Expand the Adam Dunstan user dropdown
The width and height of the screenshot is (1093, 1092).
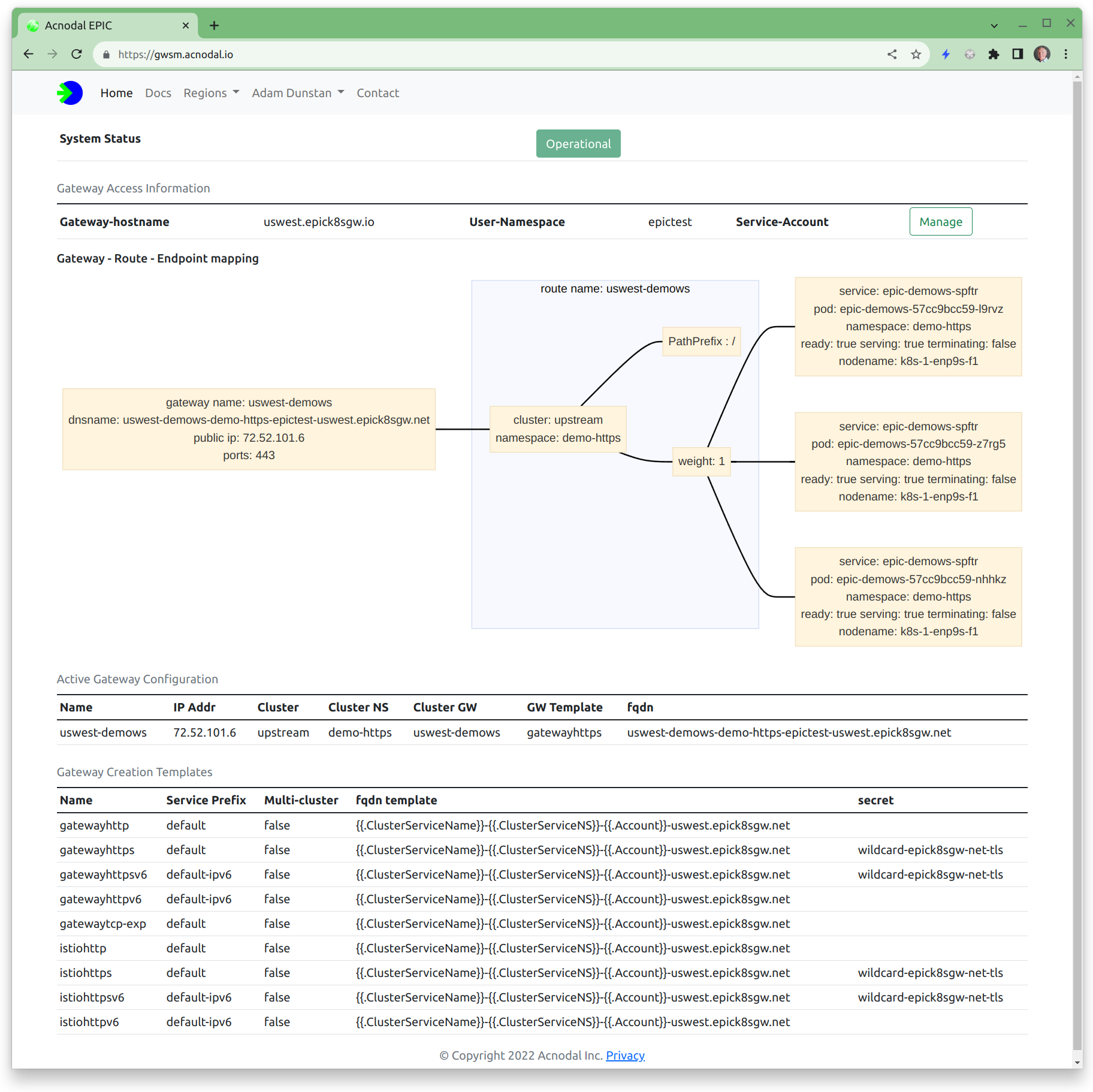(x=298, y=93)
